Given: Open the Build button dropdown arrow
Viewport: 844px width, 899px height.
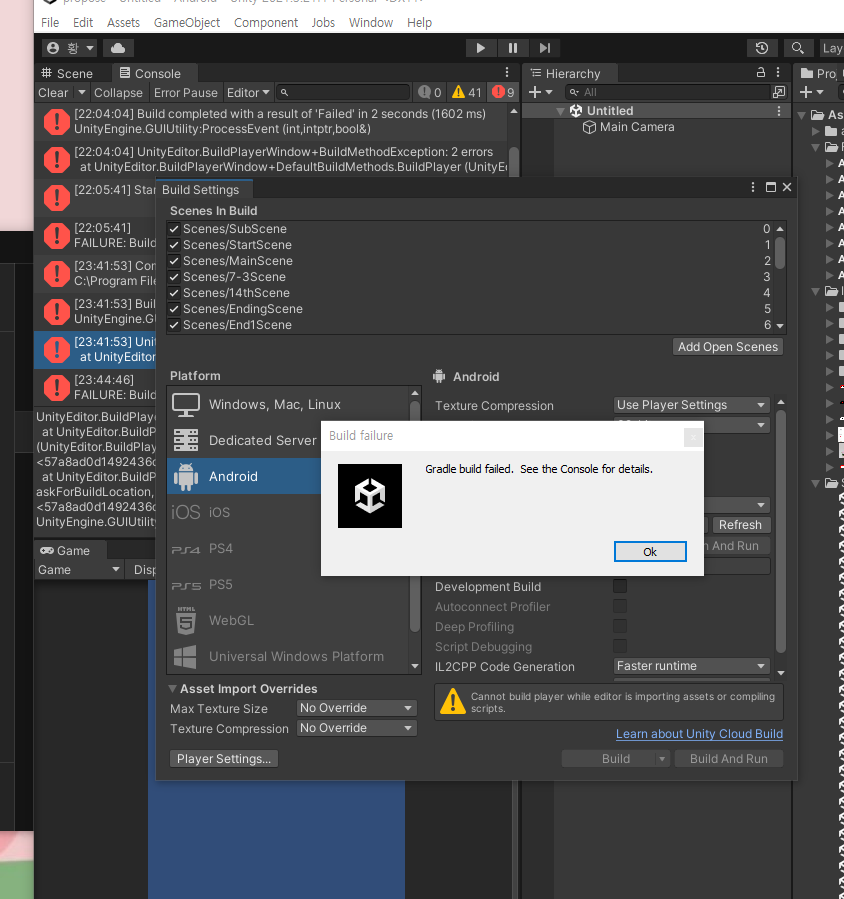Looking at the screenshot, I should point(662,759).
